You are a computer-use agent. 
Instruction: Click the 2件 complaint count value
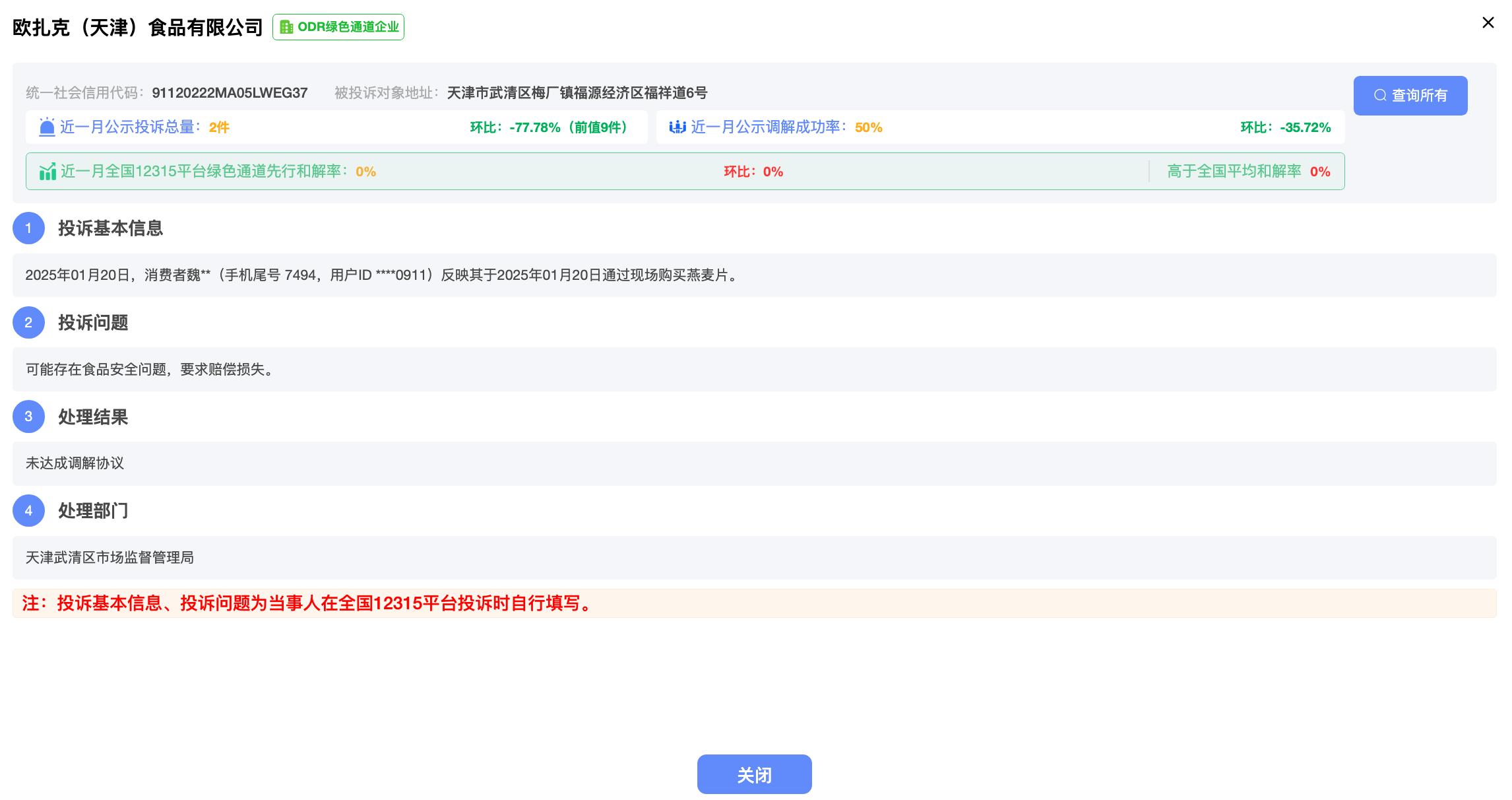tap(219, 127)
